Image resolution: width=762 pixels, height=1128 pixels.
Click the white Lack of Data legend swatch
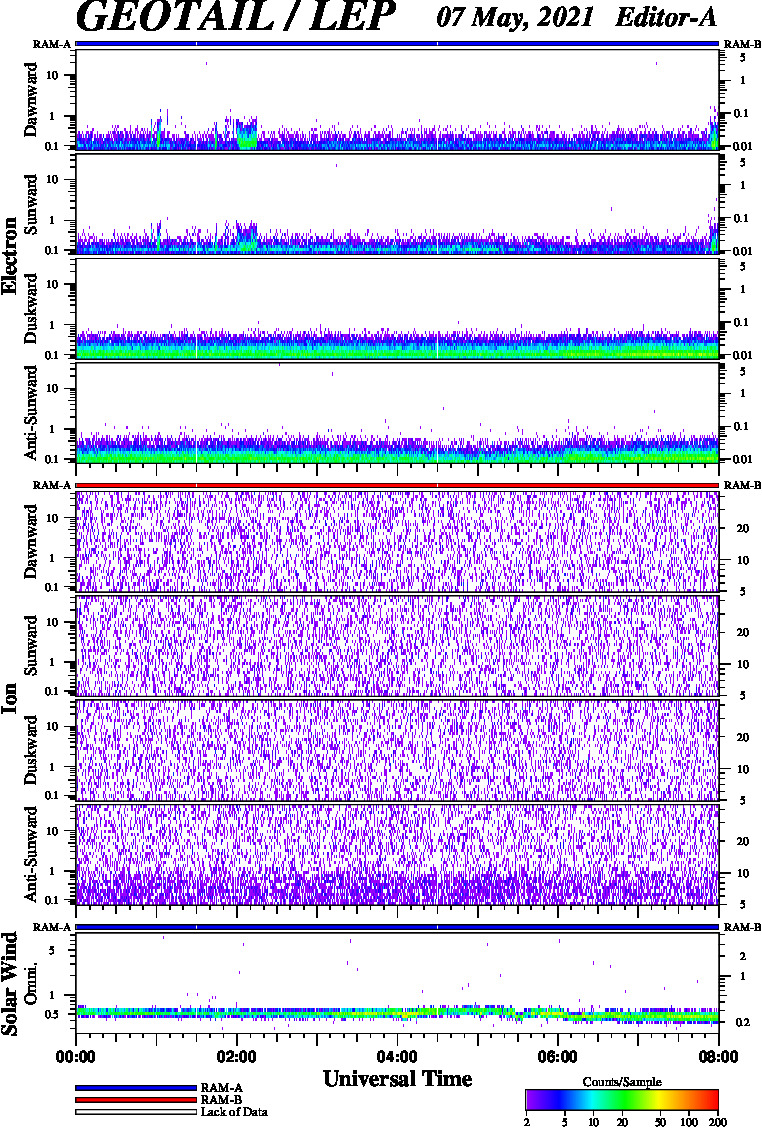pos(135,1111)
